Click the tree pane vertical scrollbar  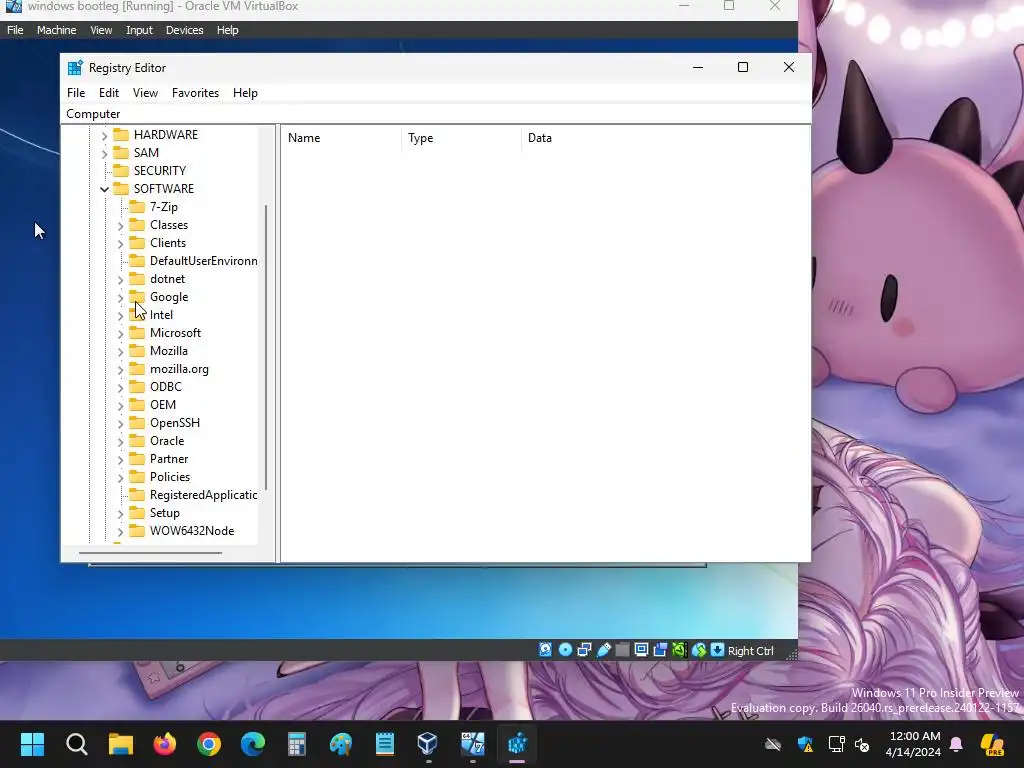pyautogui.click(x=266, y=347)
